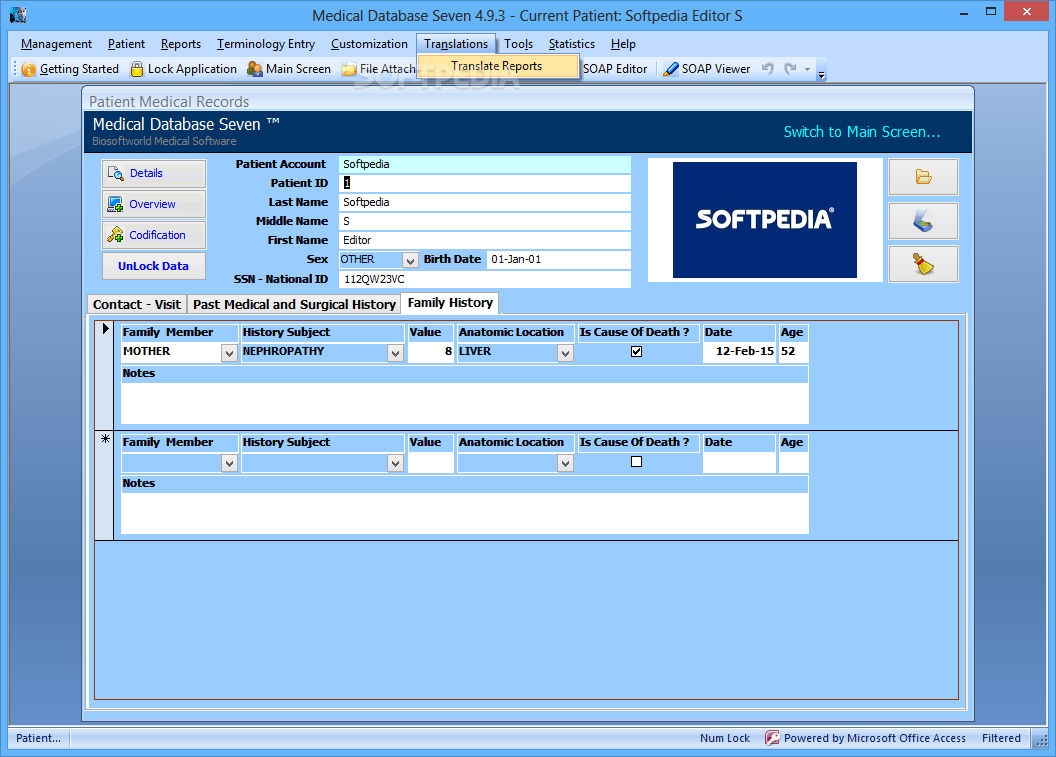Select the current record row marker
1056x757 pixels.
pyautogui.click(x=105, y=329)
